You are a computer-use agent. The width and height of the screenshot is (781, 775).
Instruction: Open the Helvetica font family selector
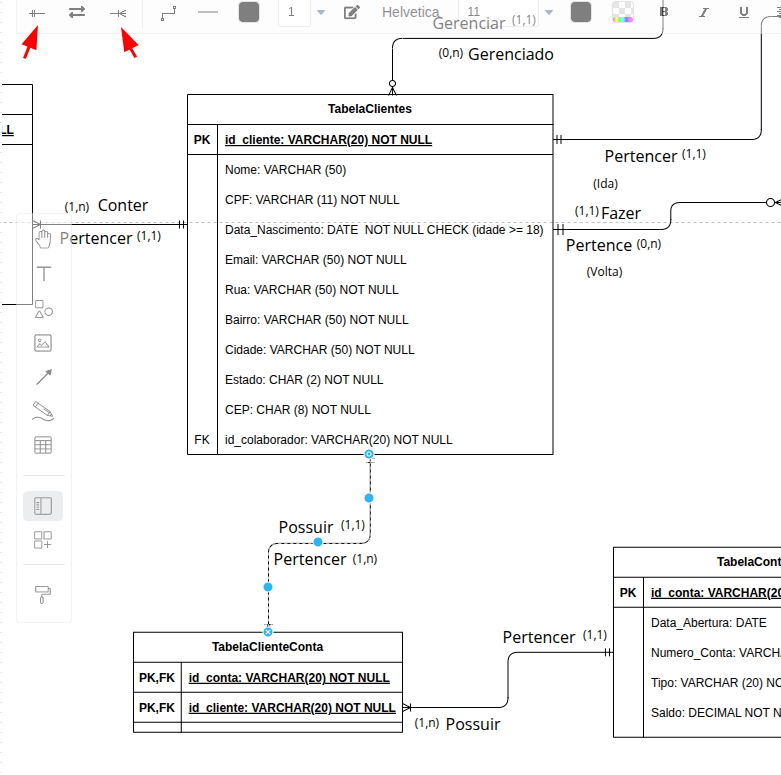coord(410,12)
